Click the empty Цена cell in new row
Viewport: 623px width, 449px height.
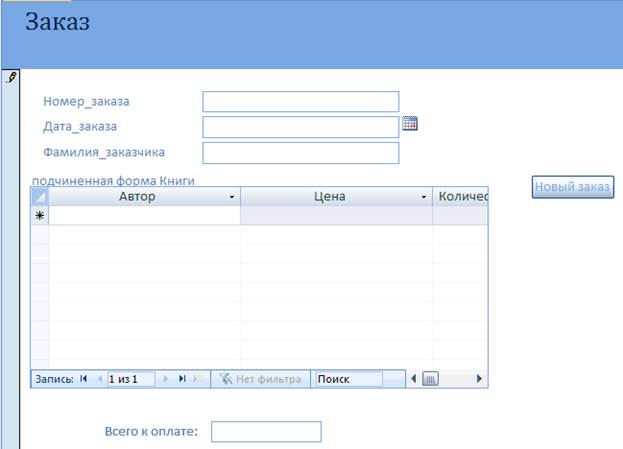coord(337,215)
